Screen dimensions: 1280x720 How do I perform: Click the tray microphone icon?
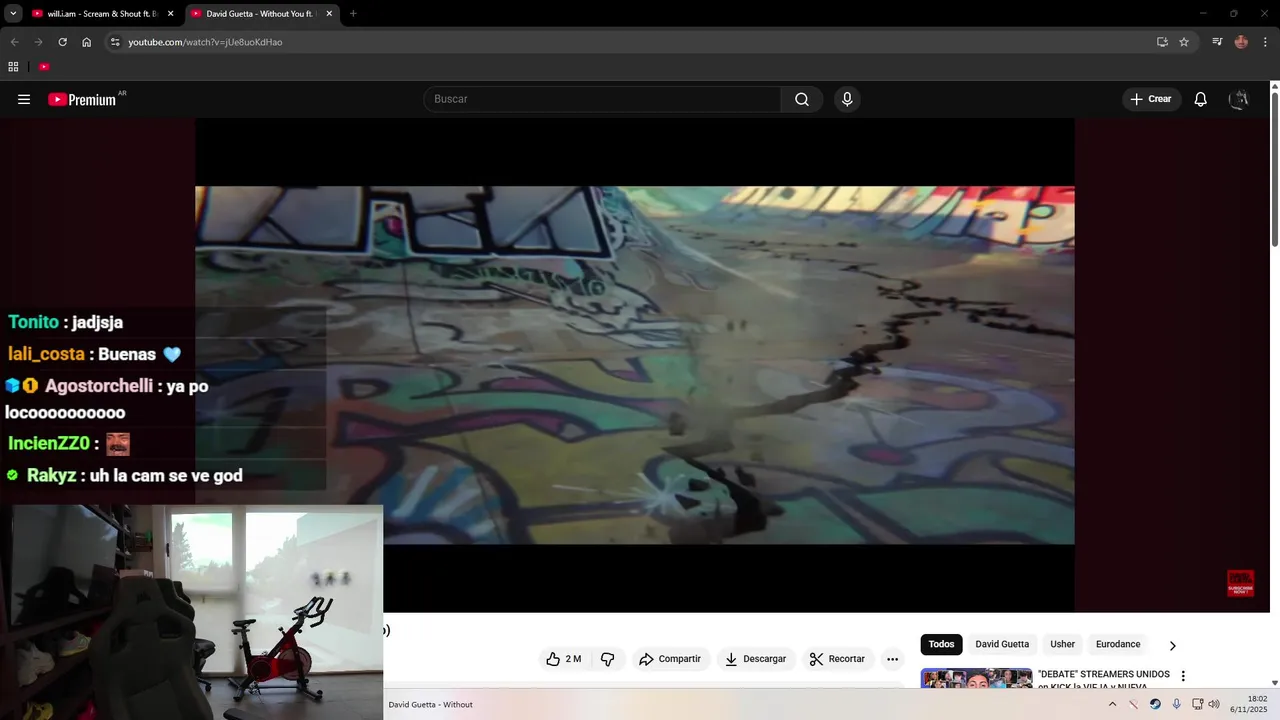[x=1176, y=704]
